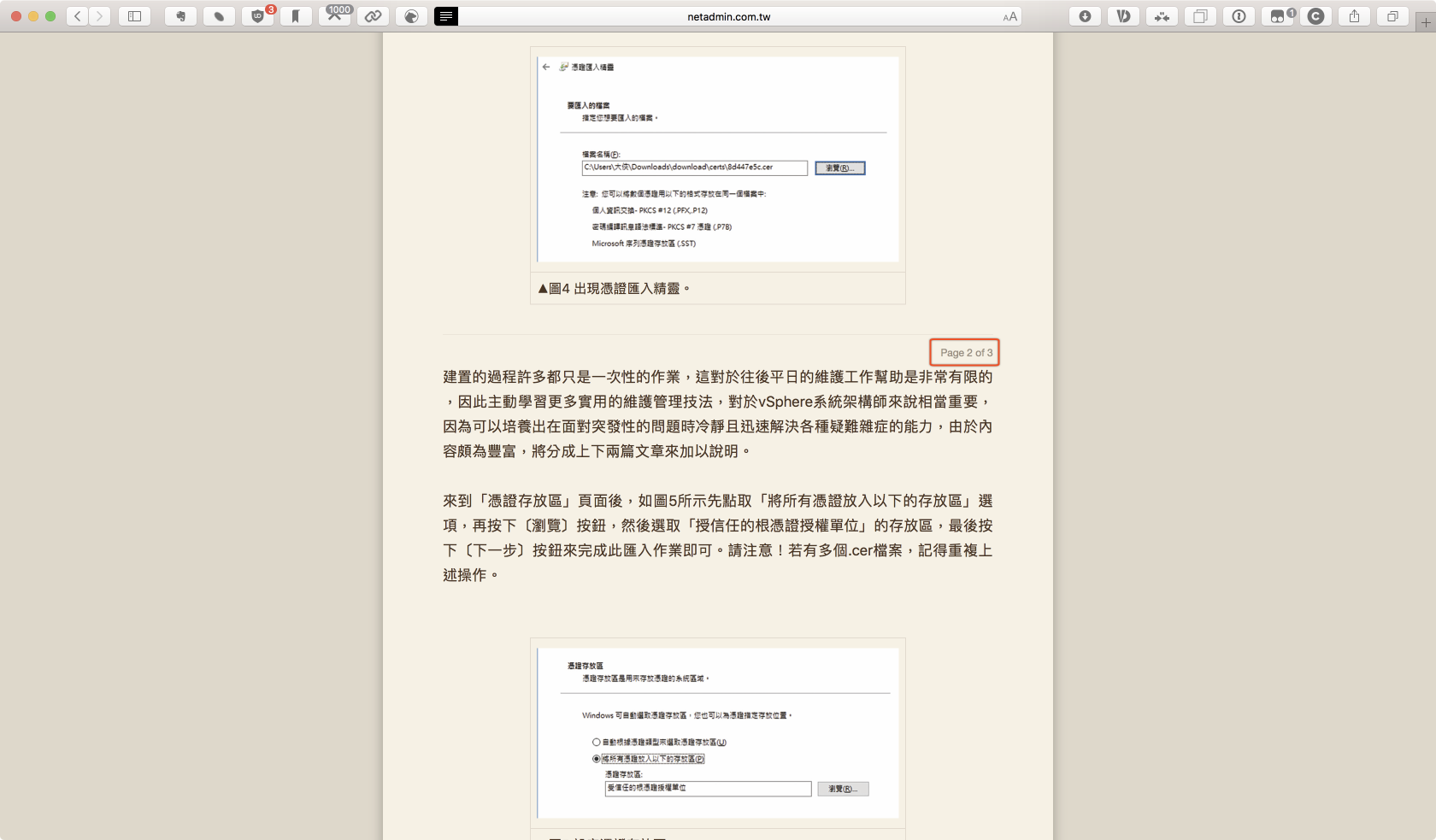Image resolution: width=1436 pixels, height=840 pixels.
Task: Toggle Reader view in the address bar
Action: [446, 16]
